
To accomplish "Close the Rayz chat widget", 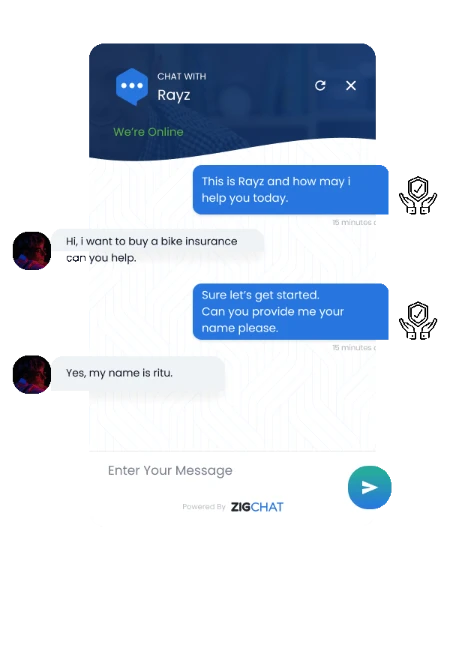I will (x=351, y=86).
